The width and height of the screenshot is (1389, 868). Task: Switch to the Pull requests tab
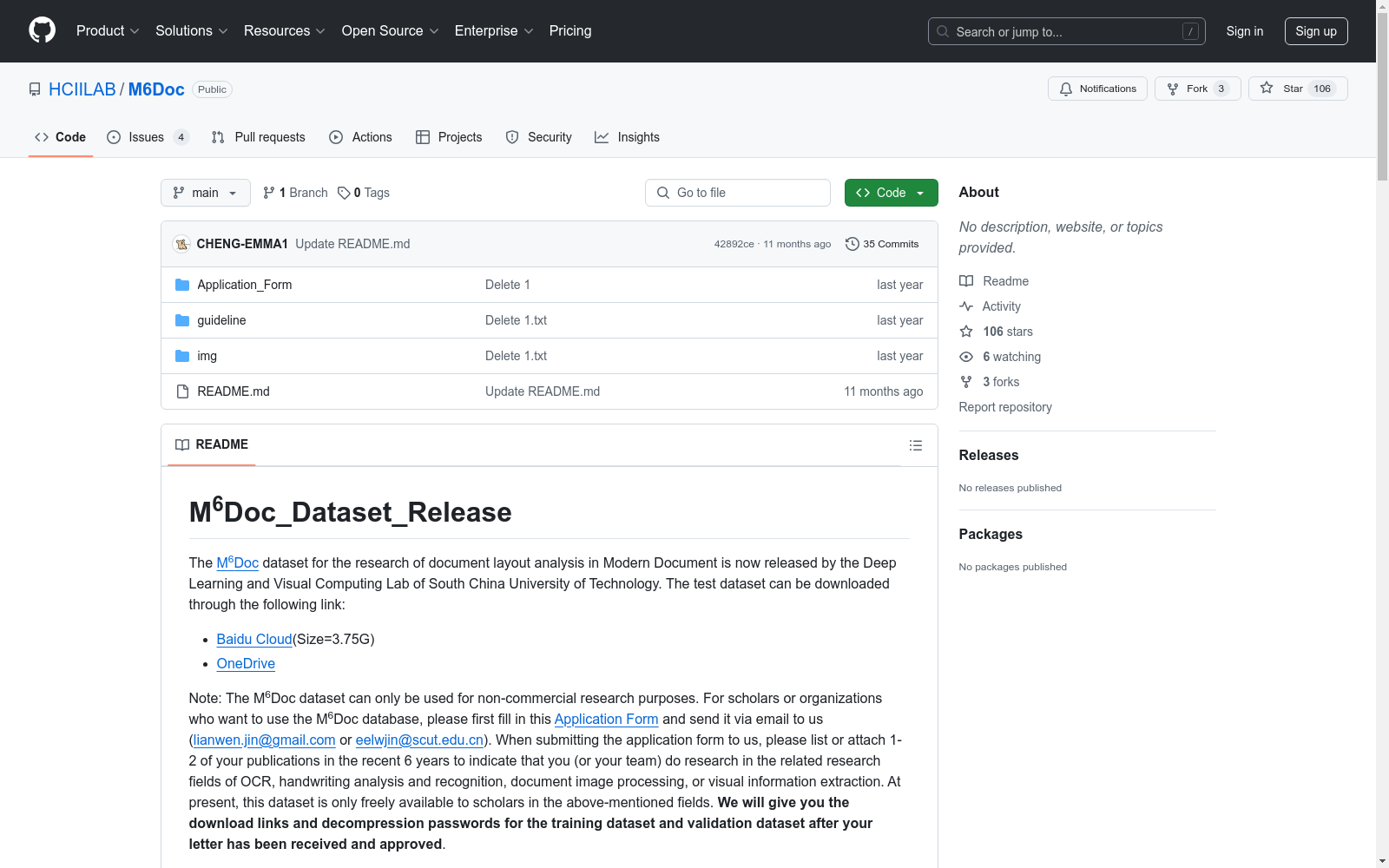(x=259, y=137)
